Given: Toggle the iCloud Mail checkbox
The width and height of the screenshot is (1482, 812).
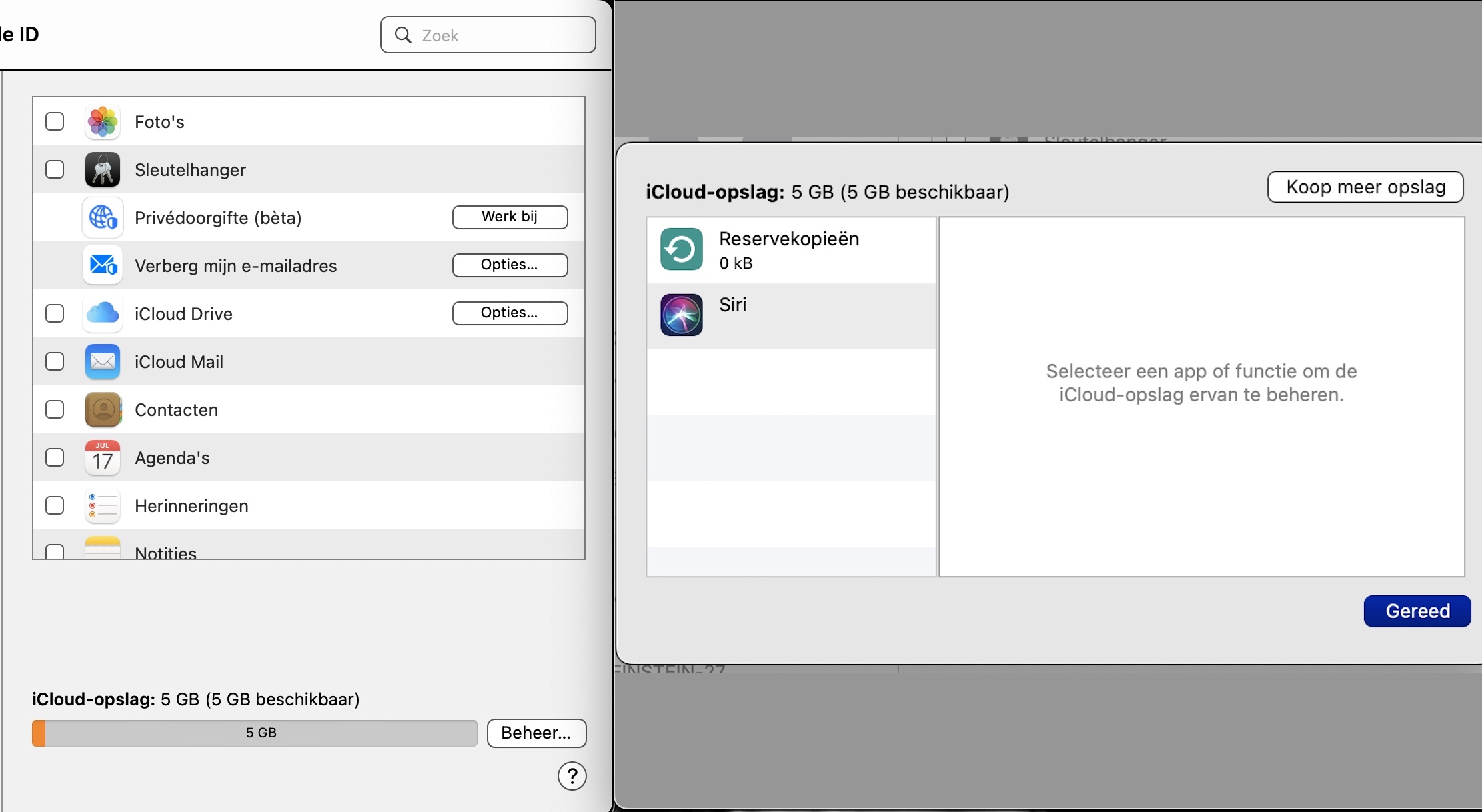Looking at the screenshot, I should 55,361.
